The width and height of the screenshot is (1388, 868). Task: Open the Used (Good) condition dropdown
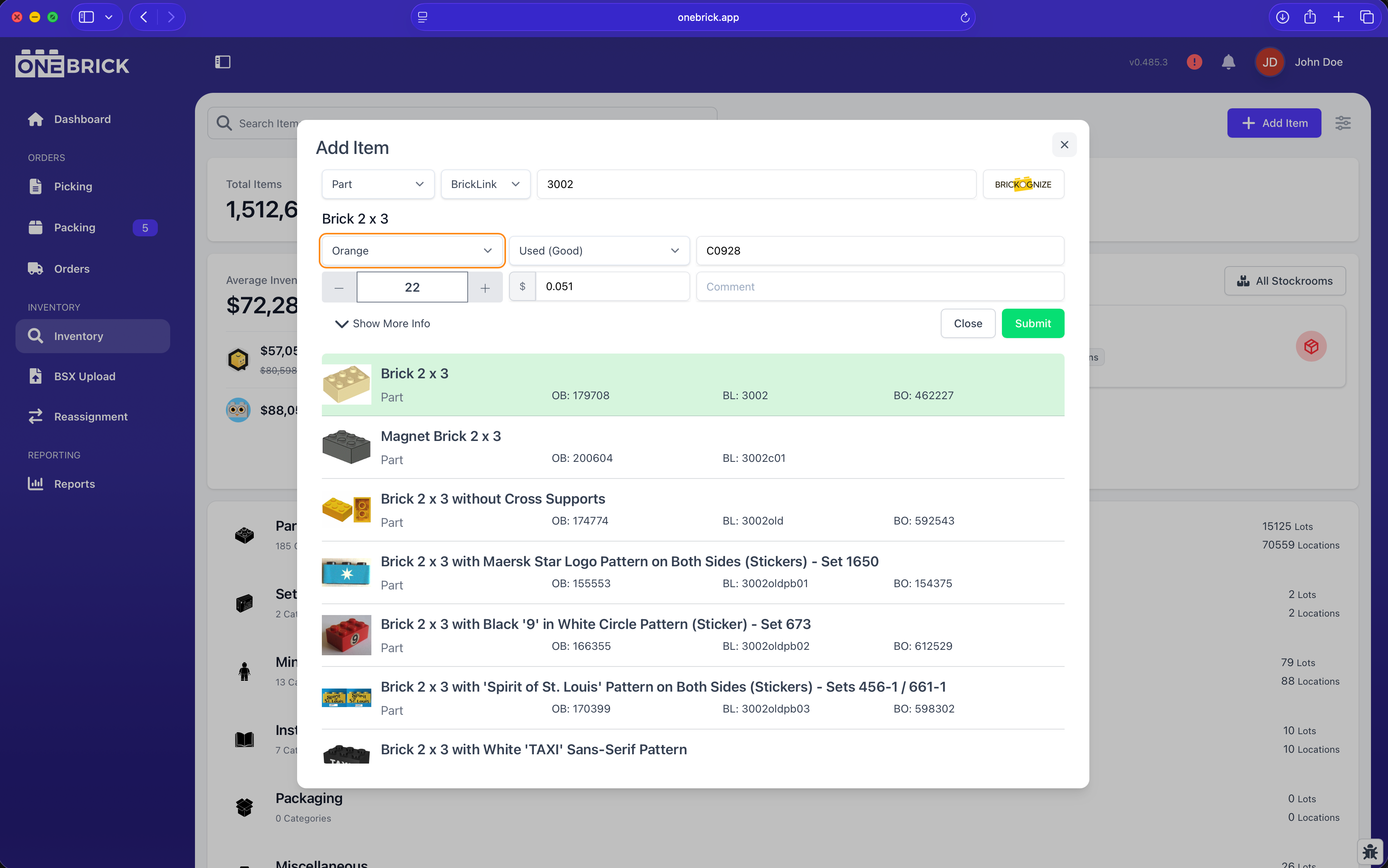pyautogui.click(x=599, y=251)
